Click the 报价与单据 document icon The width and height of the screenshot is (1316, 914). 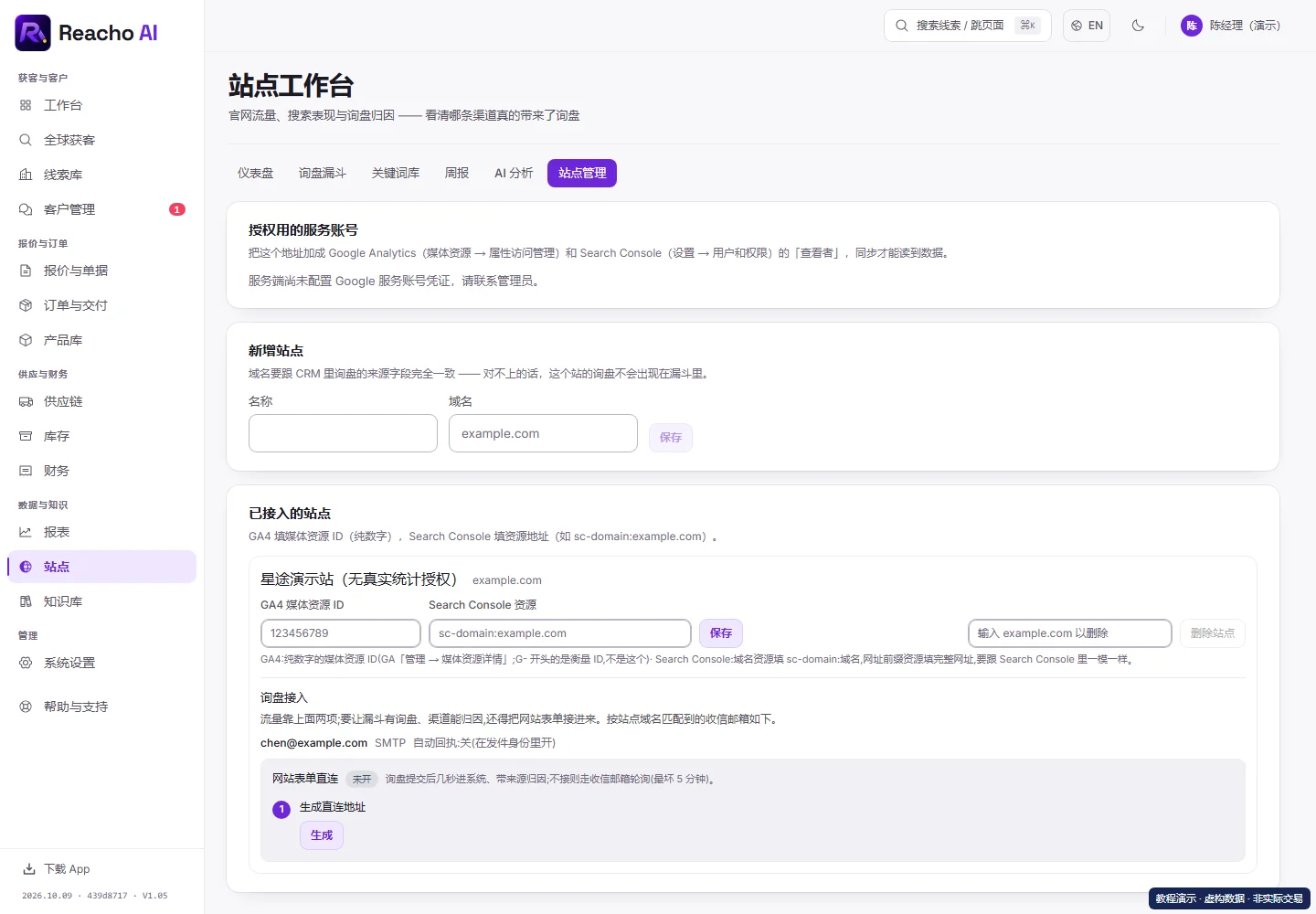pyautogui.click(x=26, y=271)
